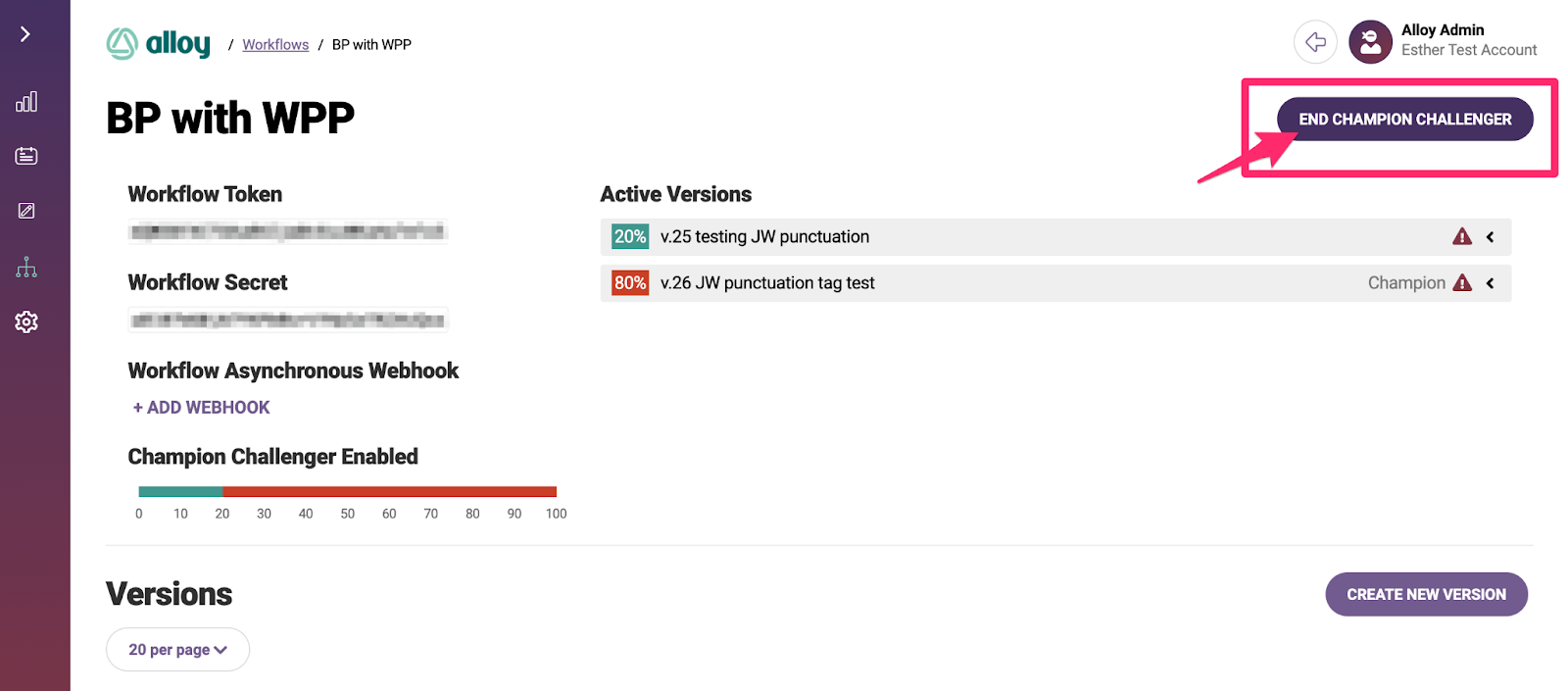Click warning triangle on v.26 Champion row
The height and width of the screenshot is (691, 1568).
click(1462, 282)
